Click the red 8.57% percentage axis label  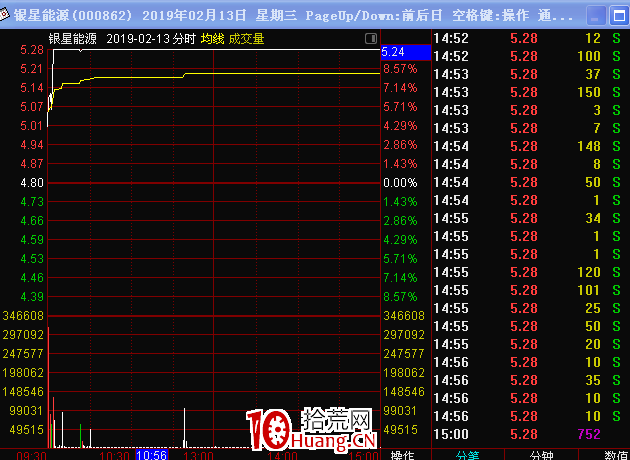click(x=400, y=69)
